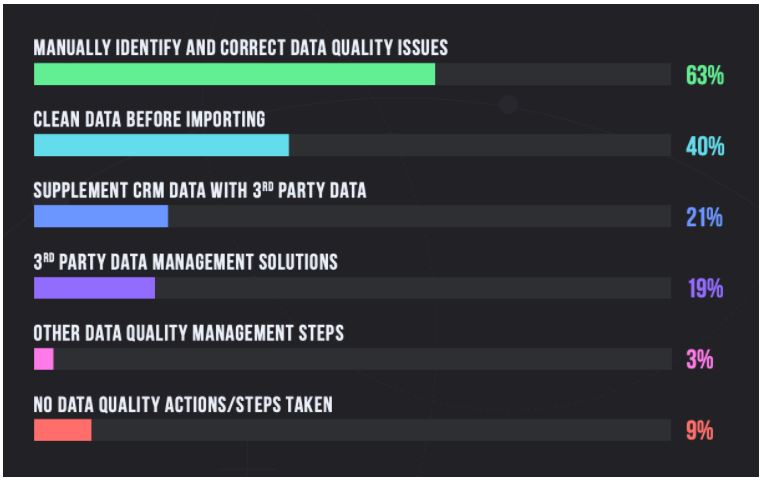
Task: Click the purple 19% bar
Action: (94, 288)
